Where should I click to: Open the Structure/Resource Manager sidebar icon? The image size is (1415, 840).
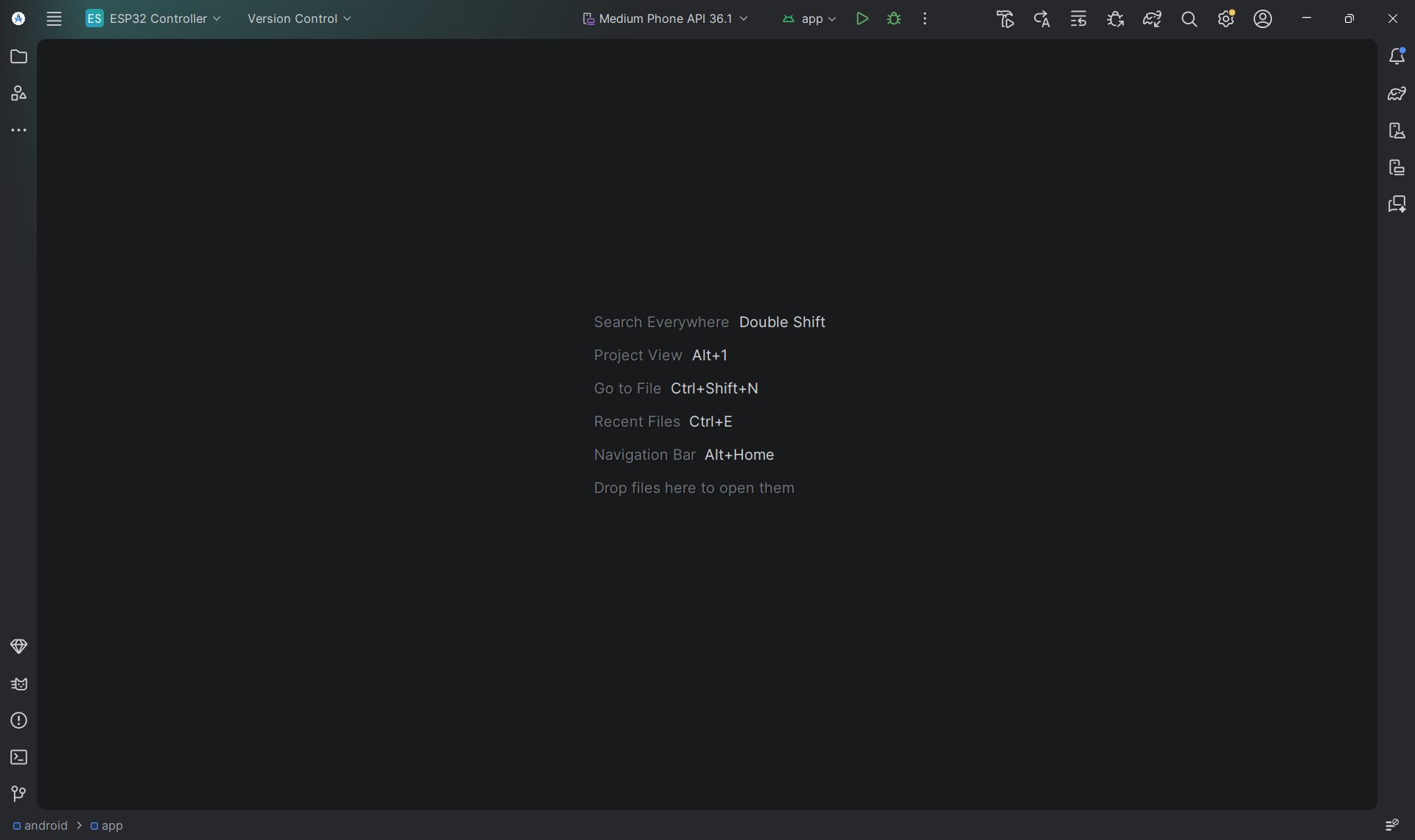pyautogui.click(x=18, y=94)
